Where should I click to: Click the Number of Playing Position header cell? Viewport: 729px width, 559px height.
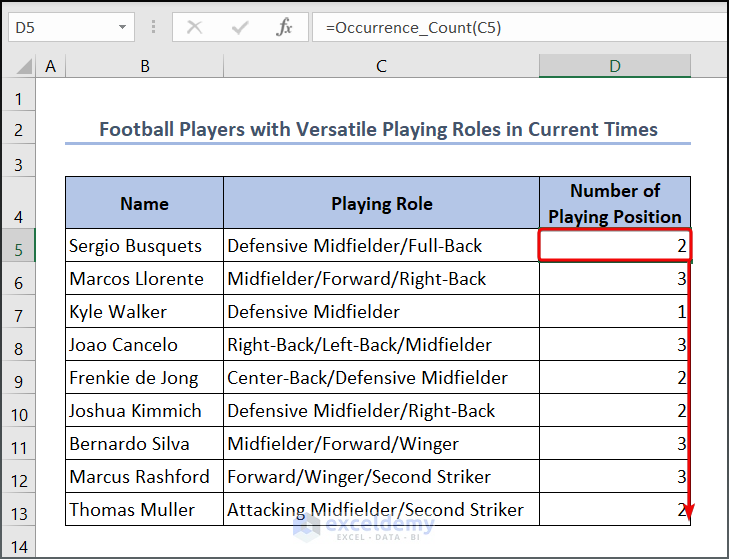(614, 204)
